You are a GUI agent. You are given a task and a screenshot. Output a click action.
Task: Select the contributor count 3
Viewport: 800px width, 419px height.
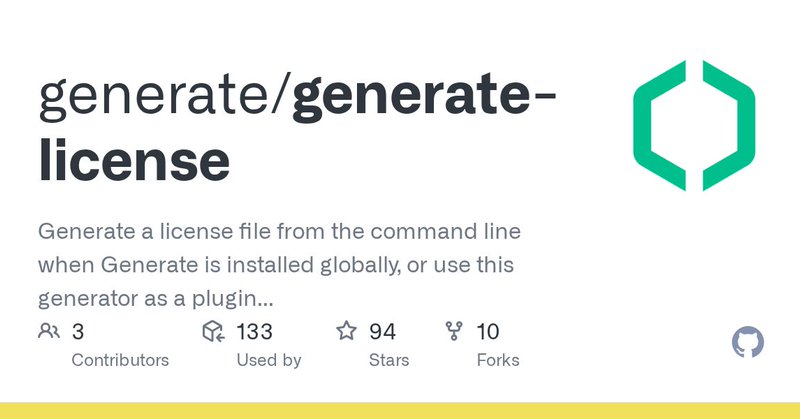click(x=78, y=332)
